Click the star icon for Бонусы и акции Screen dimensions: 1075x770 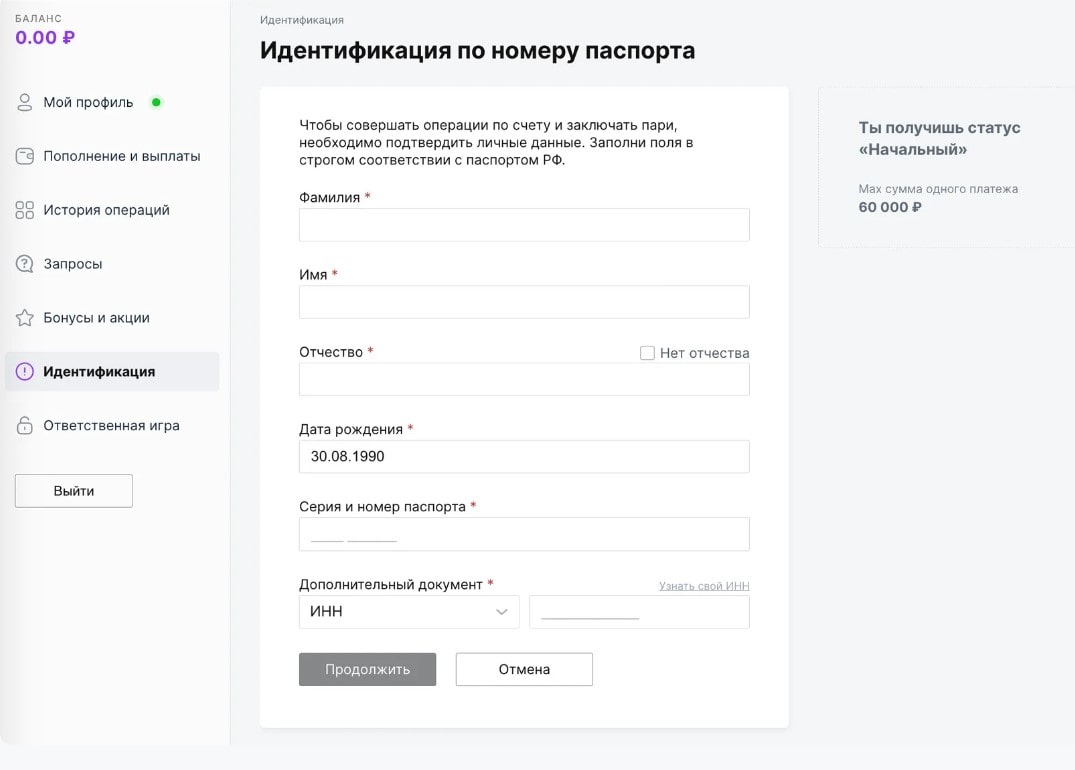click(25, 318)
